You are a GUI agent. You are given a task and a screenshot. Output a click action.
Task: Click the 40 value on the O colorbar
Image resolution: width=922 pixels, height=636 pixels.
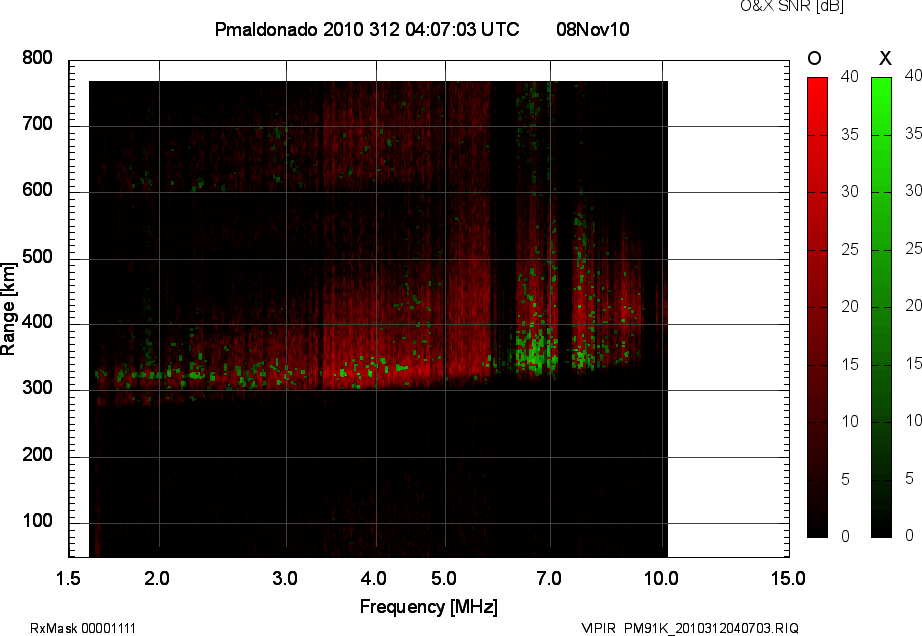click(x=850, y=76)
